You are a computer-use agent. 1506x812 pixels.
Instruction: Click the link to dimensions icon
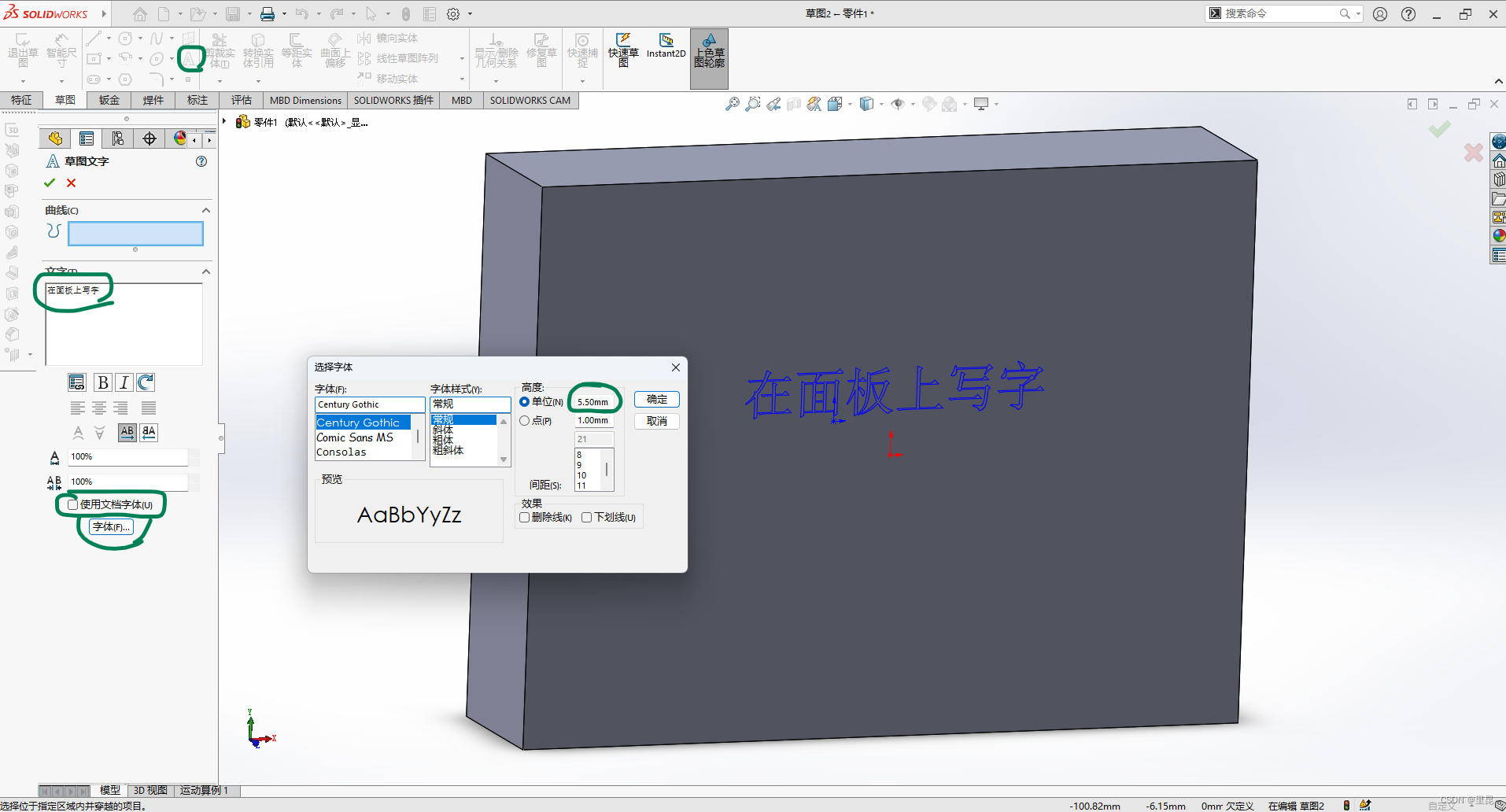pyautogui.click(x=76, y=382)
